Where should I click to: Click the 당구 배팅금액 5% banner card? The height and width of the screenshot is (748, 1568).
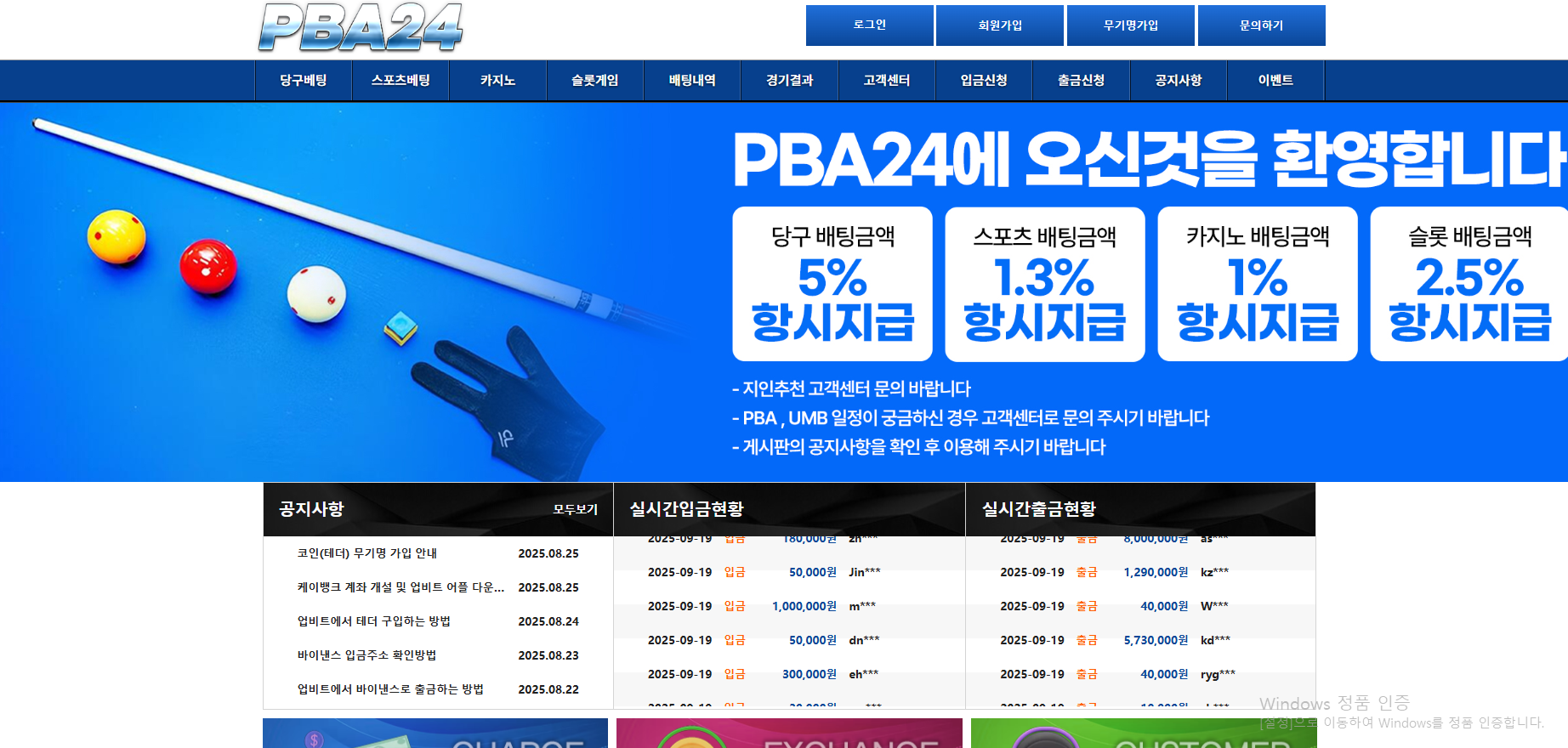click(x=832, y=285)
